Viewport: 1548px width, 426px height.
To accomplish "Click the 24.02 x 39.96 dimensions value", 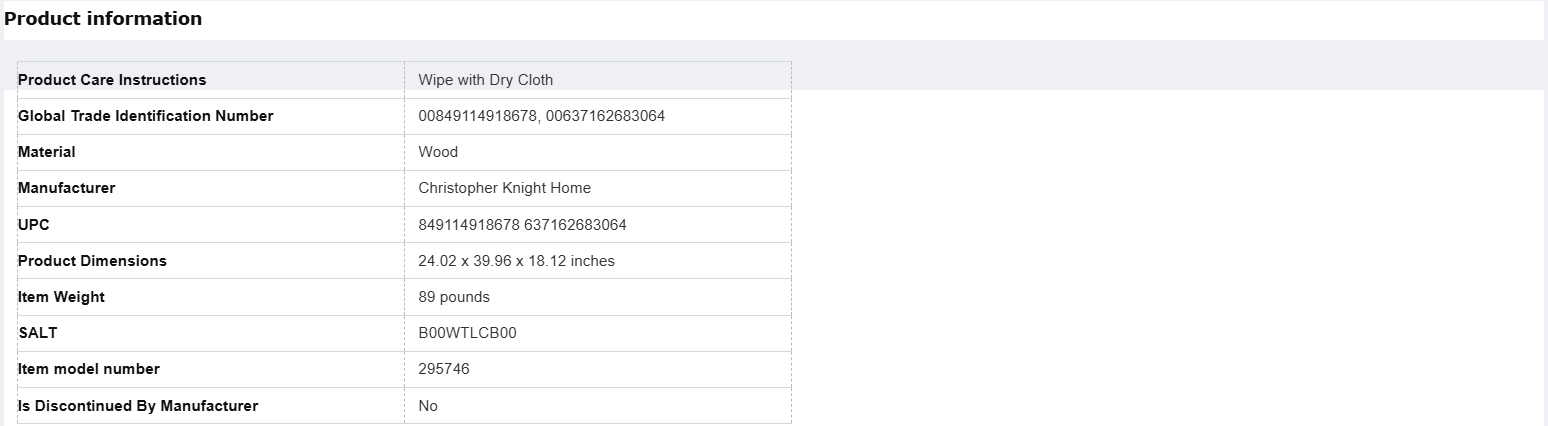I will [x=517, y=261].
